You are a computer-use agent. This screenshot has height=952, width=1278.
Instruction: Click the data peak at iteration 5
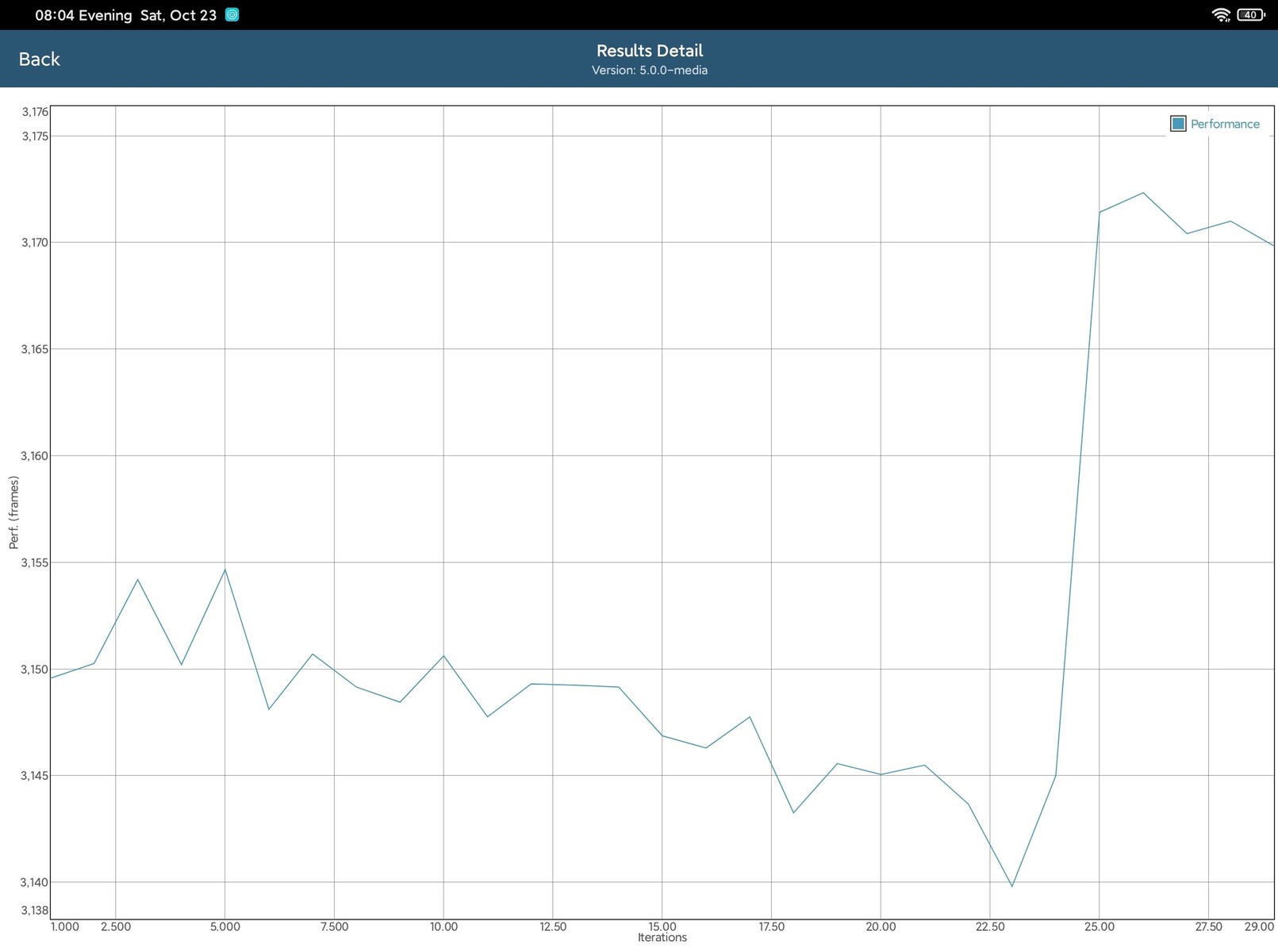click(225, 570)
